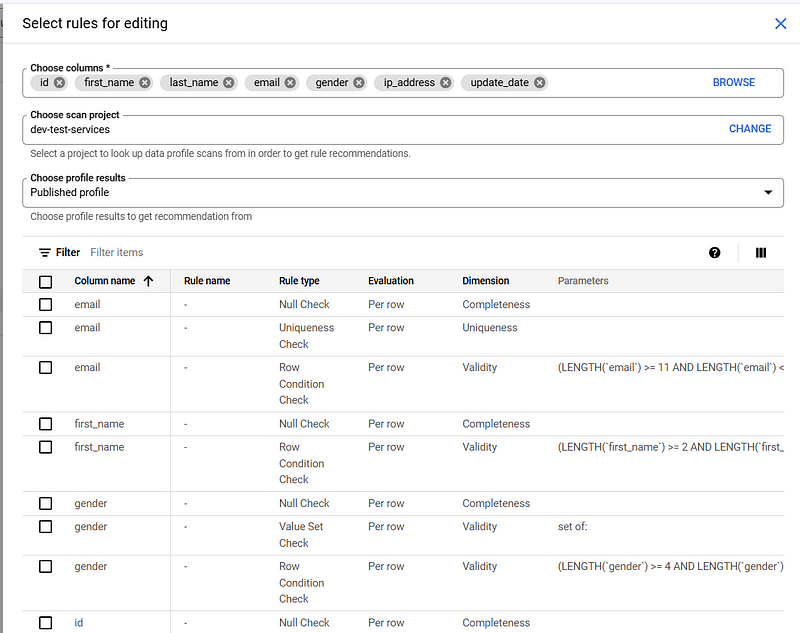Close the Select rules dialog
Viewport: 800px width, 633px height.
point(781,23)
